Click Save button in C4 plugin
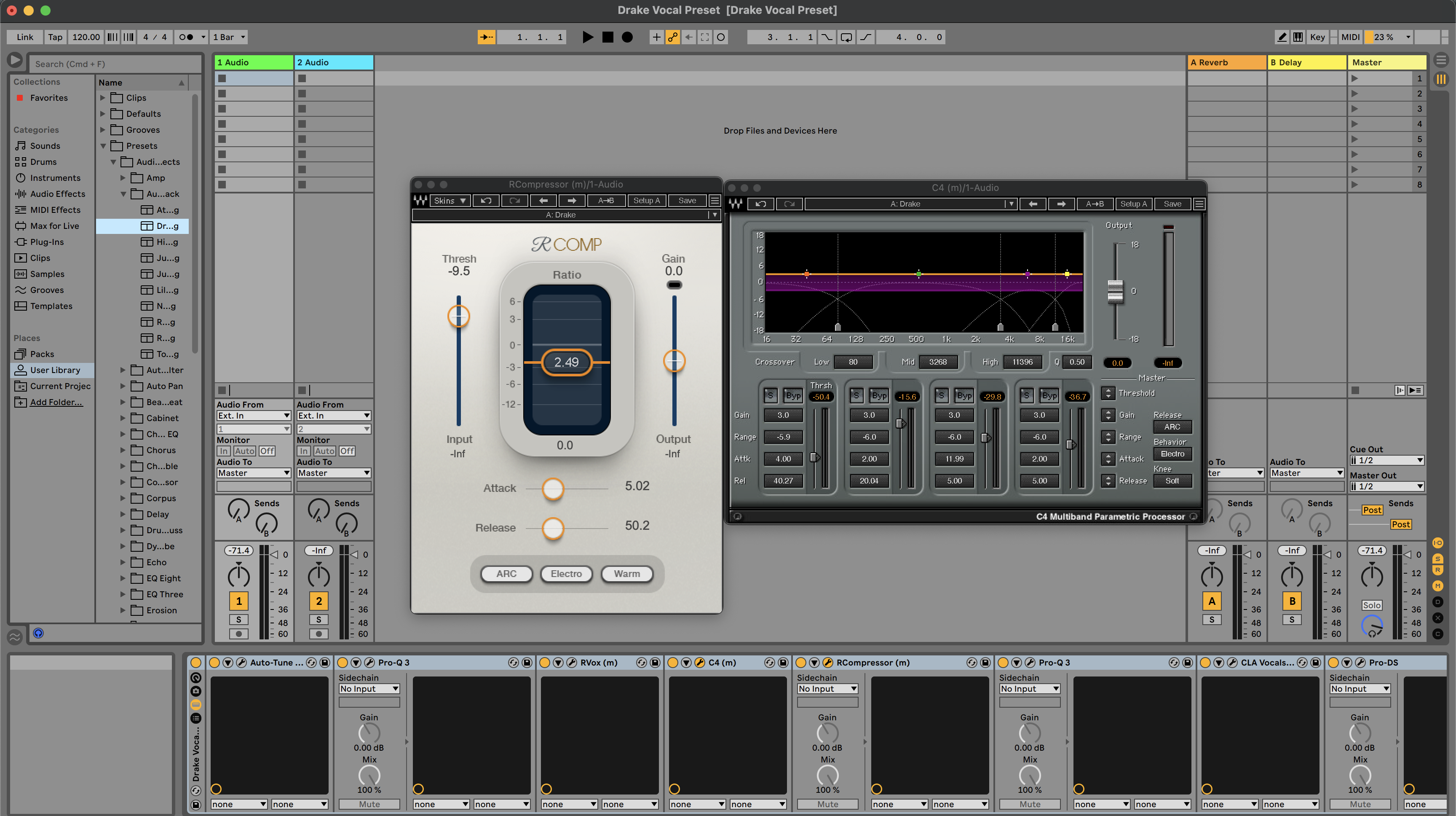 1172,204
